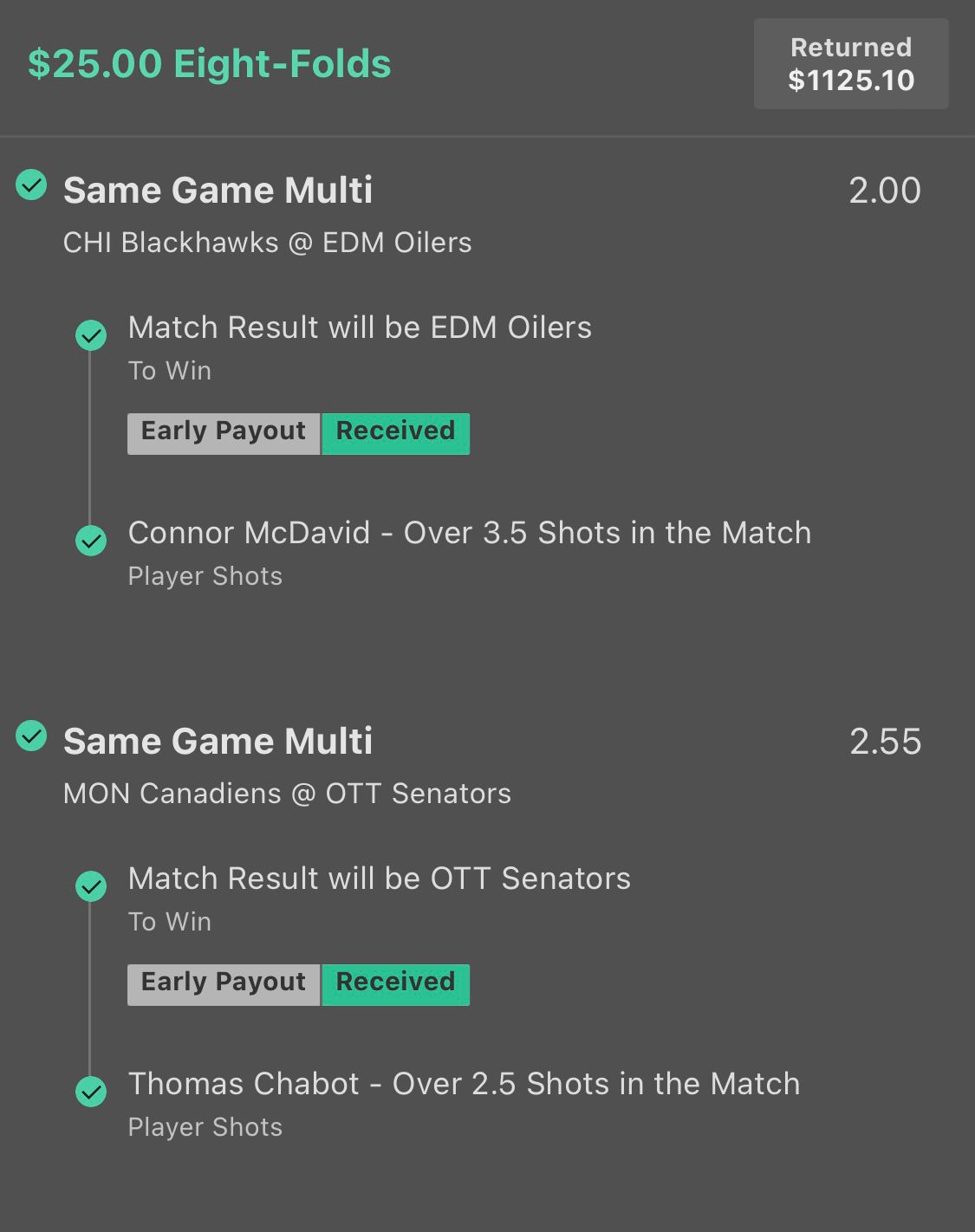This screenshot has width=975, height=1232.
Task: Click the checkmark beside Connor McDavid shots leg
Action: coord(91,541)
